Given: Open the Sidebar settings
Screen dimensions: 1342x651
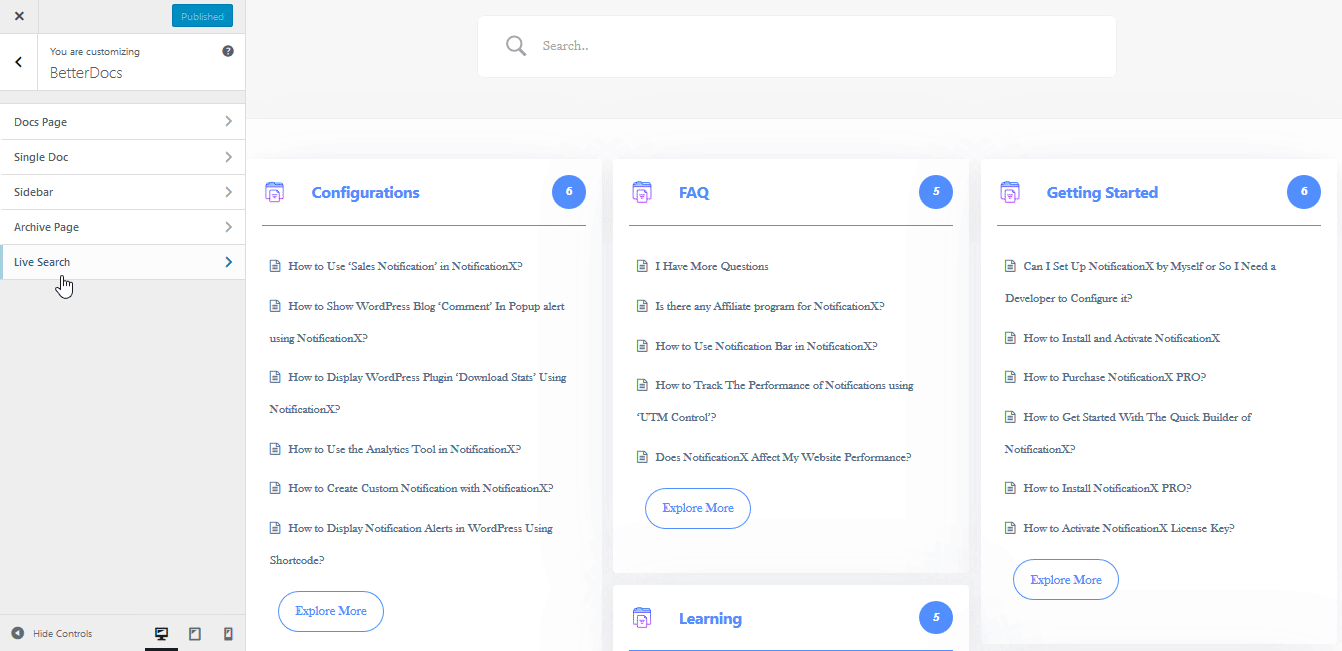Looking at the screenshot, I should pos(122,192).
